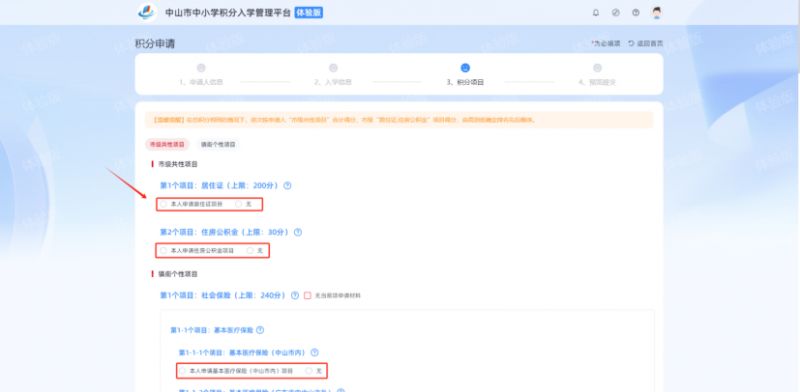Click the 中山市中小学积分入学管理平台 title
The width and height of the screenshot is (800, 392).
click(228, 13)
